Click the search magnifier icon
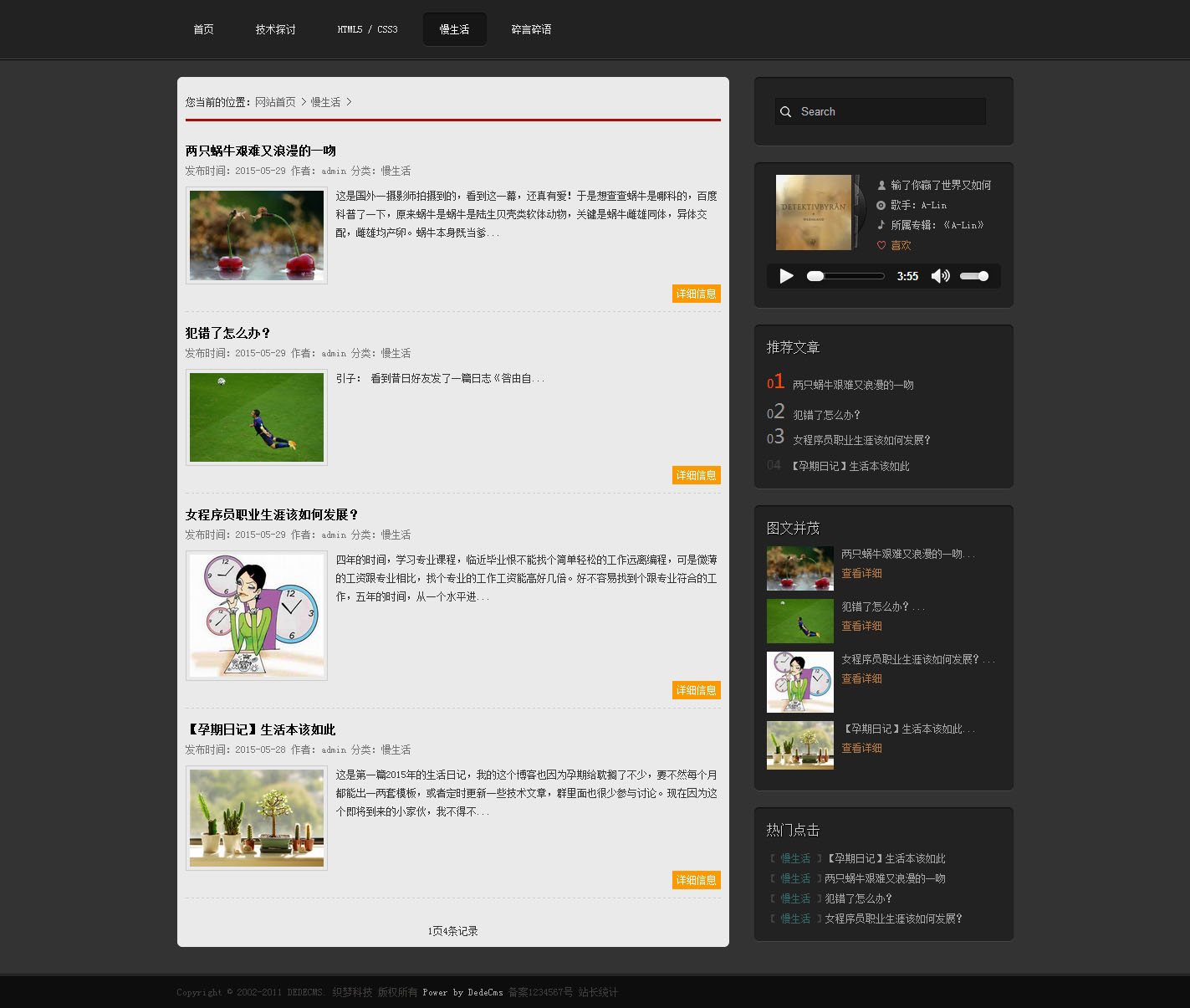This screenshot has width=1190, height=1008. click(785, 112)
